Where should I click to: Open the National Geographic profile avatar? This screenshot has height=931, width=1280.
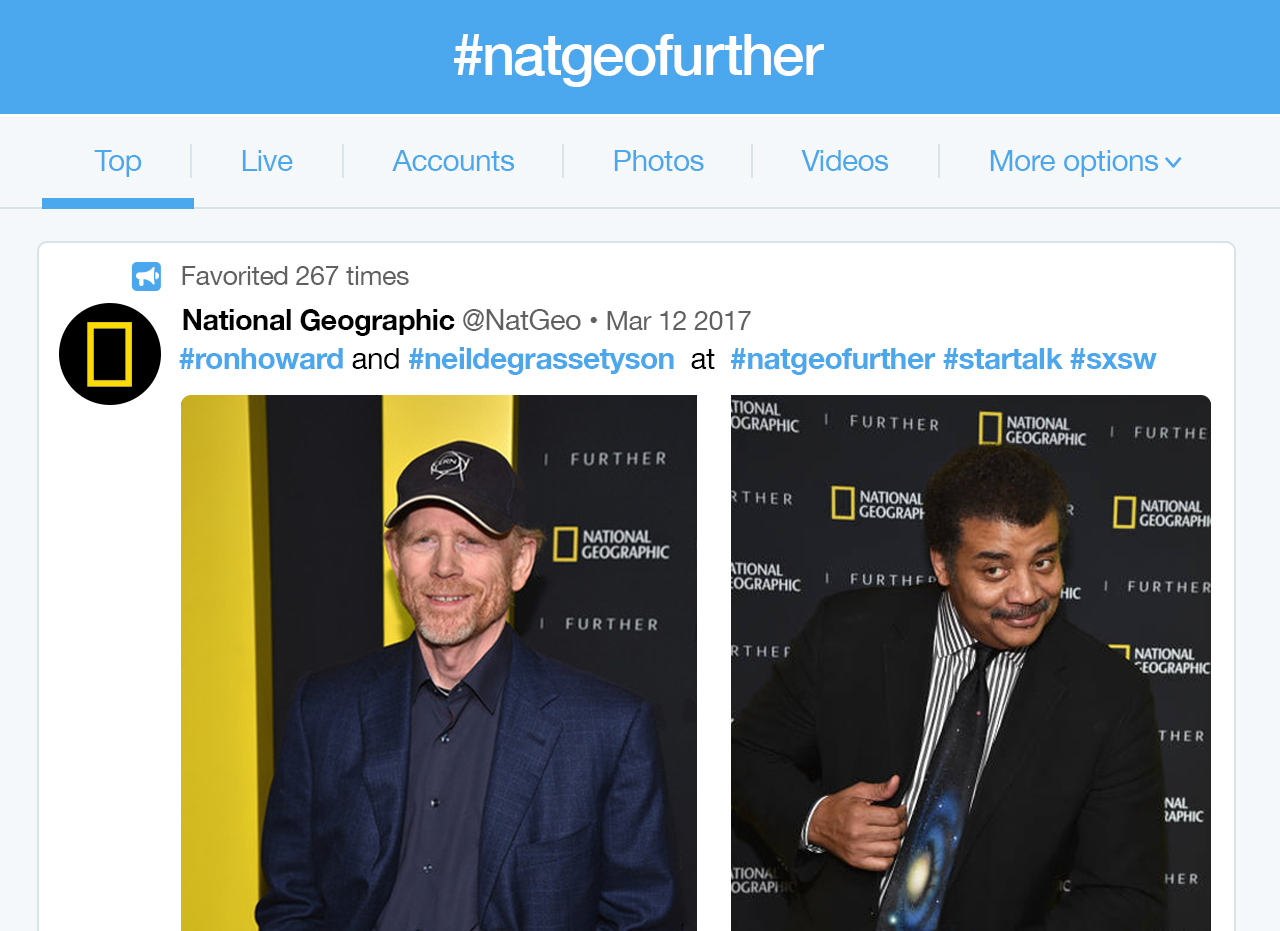click(x=110, y=354)
